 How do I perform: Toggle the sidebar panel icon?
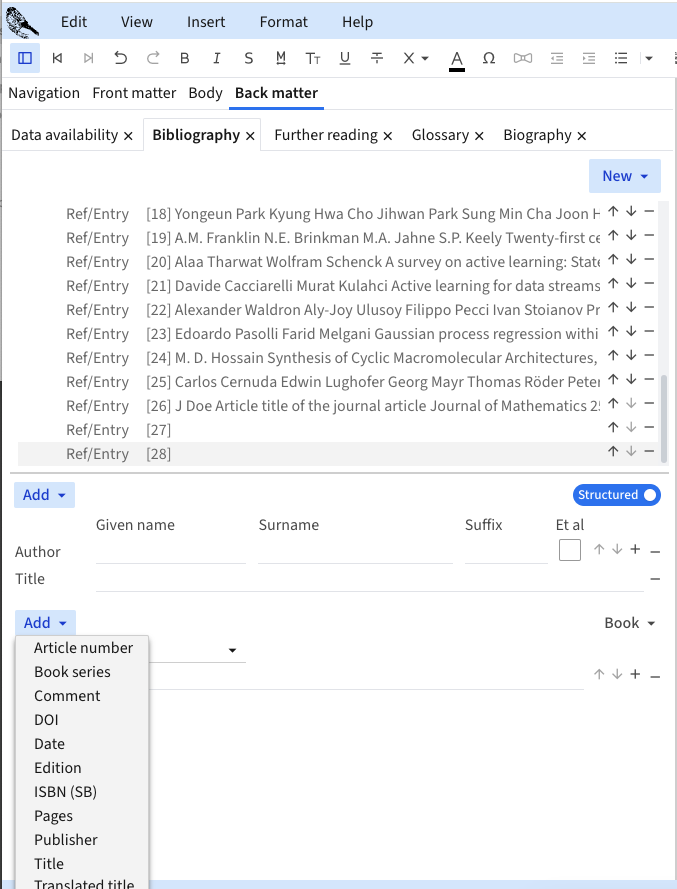pos(25,58)
